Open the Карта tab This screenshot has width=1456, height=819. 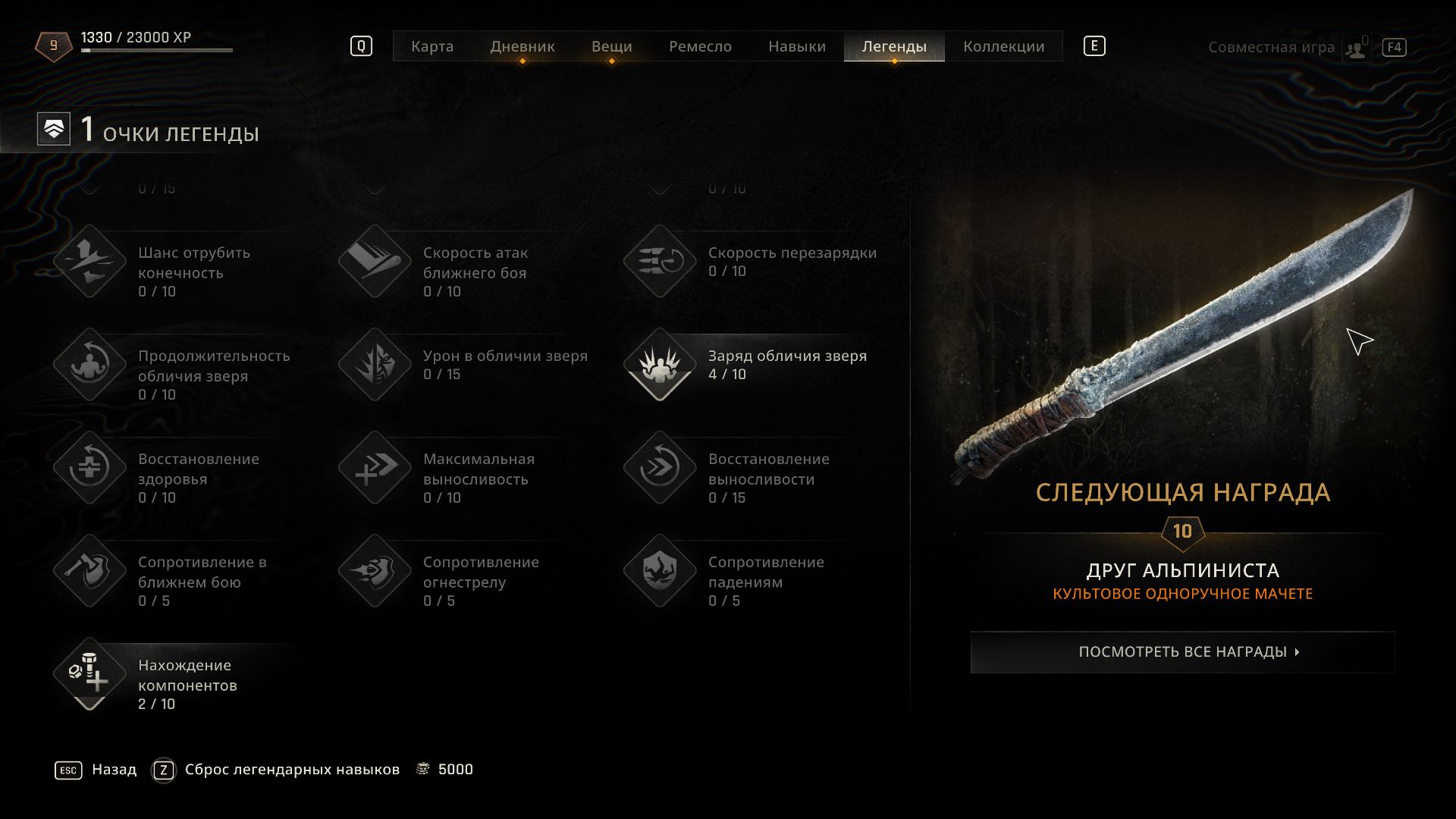(432, 46)
